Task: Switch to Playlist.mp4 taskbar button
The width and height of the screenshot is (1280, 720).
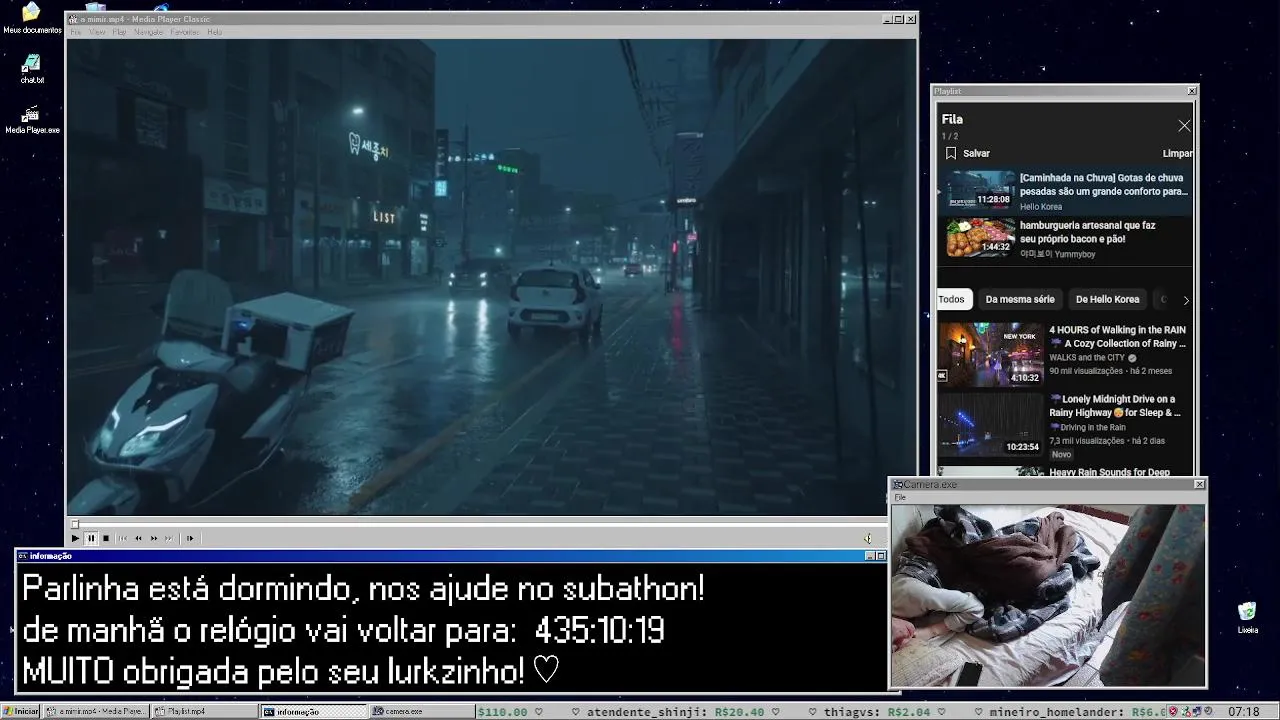Action: (205, 711)
